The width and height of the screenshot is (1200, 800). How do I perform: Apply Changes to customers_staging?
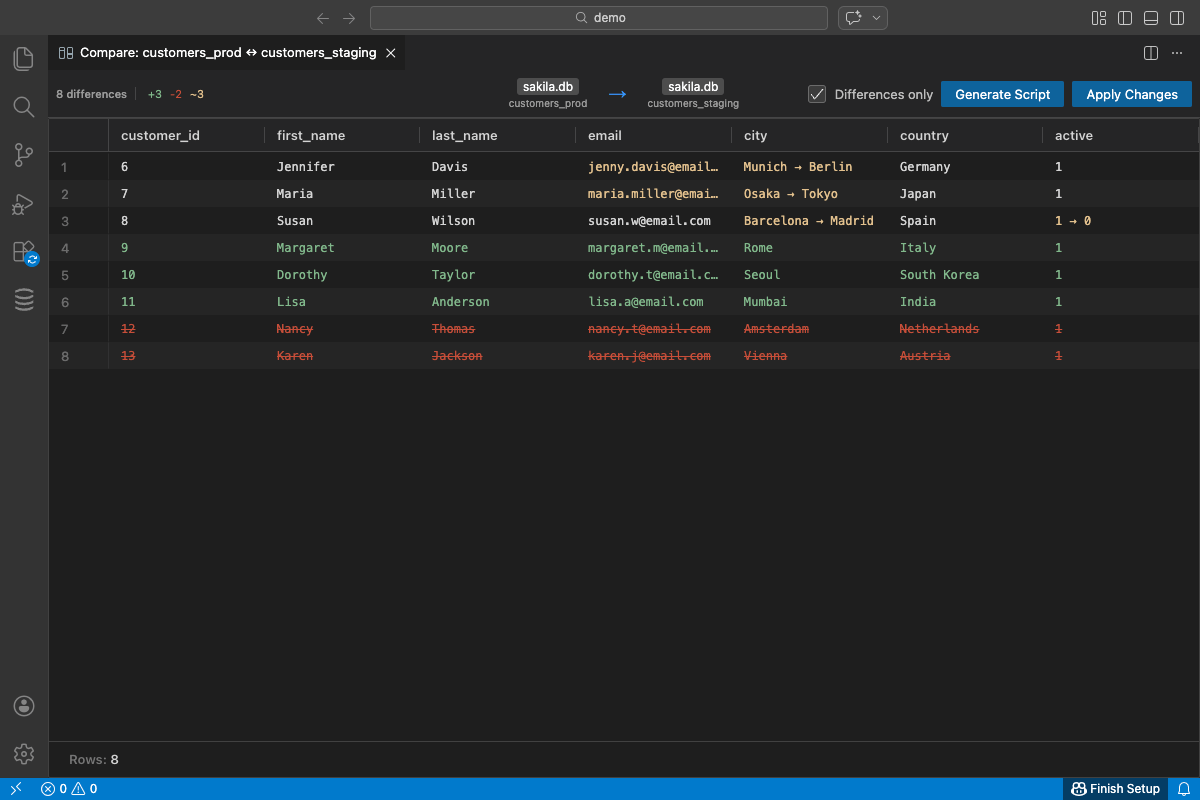coord(1131,93)
